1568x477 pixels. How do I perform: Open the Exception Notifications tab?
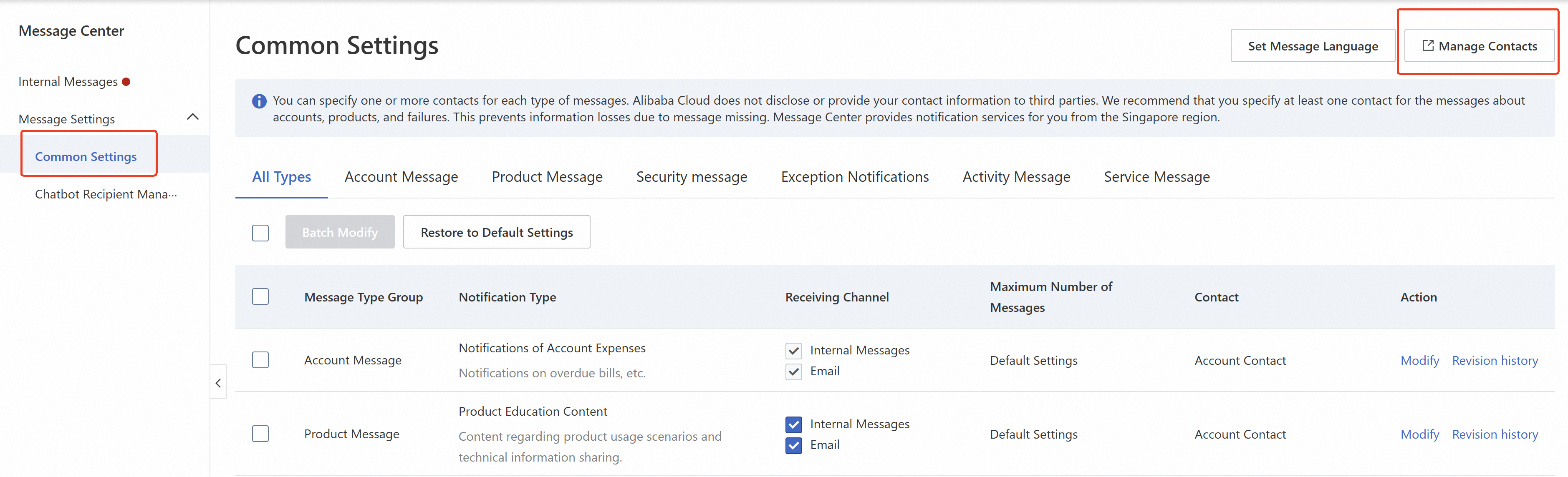coord(855,177)
